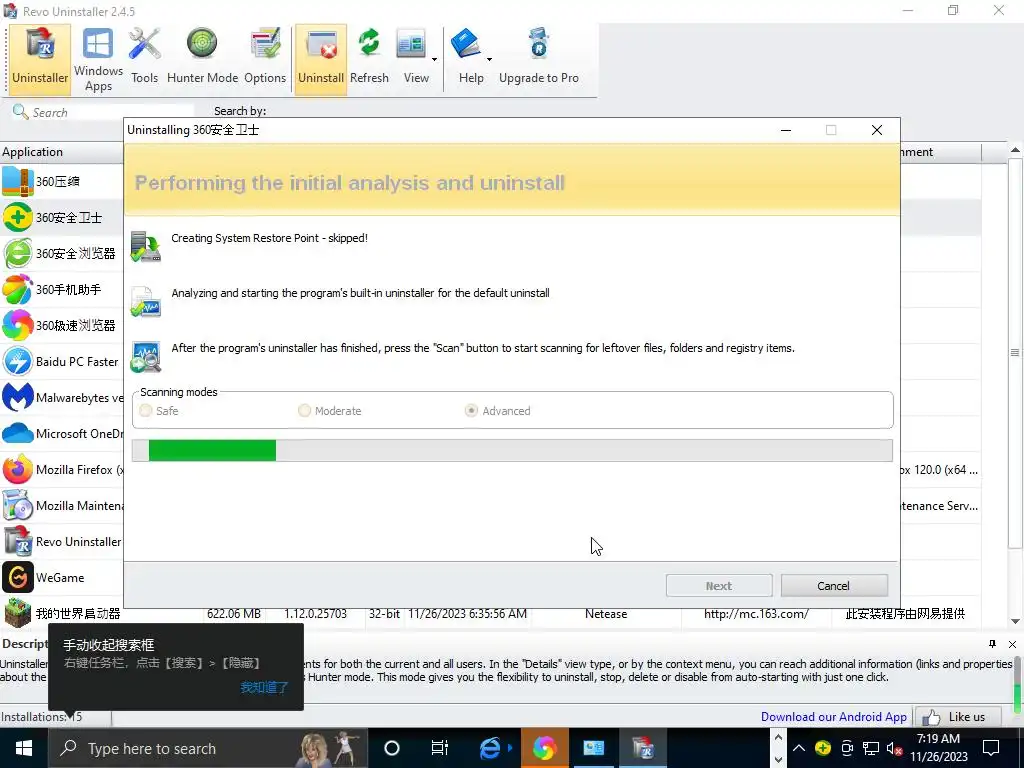1024x768 pixels.
Task: Click the Next button in dialog
Action: 719,586
